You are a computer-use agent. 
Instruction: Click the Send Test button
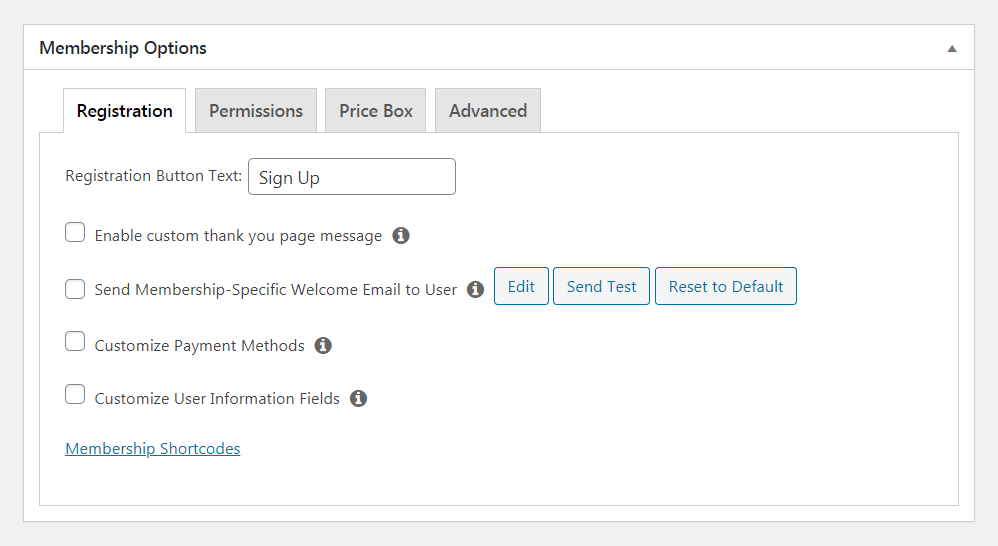(x=601, y=286)
